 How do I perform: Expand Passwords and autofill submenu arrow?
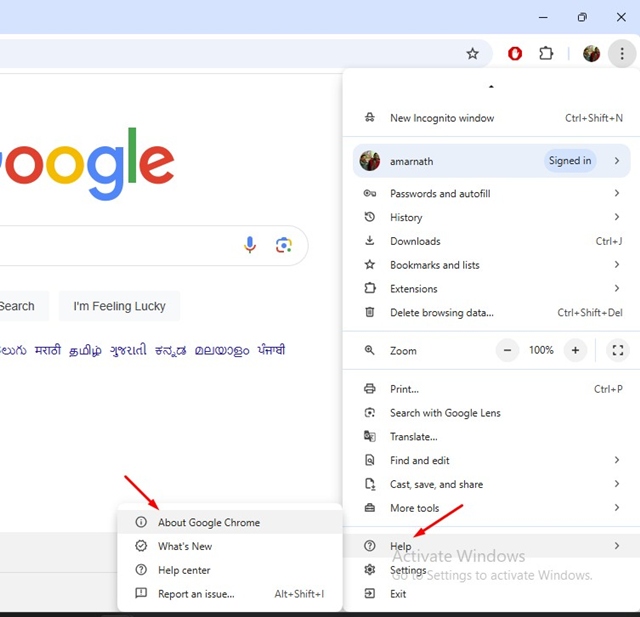click(617, 193)
